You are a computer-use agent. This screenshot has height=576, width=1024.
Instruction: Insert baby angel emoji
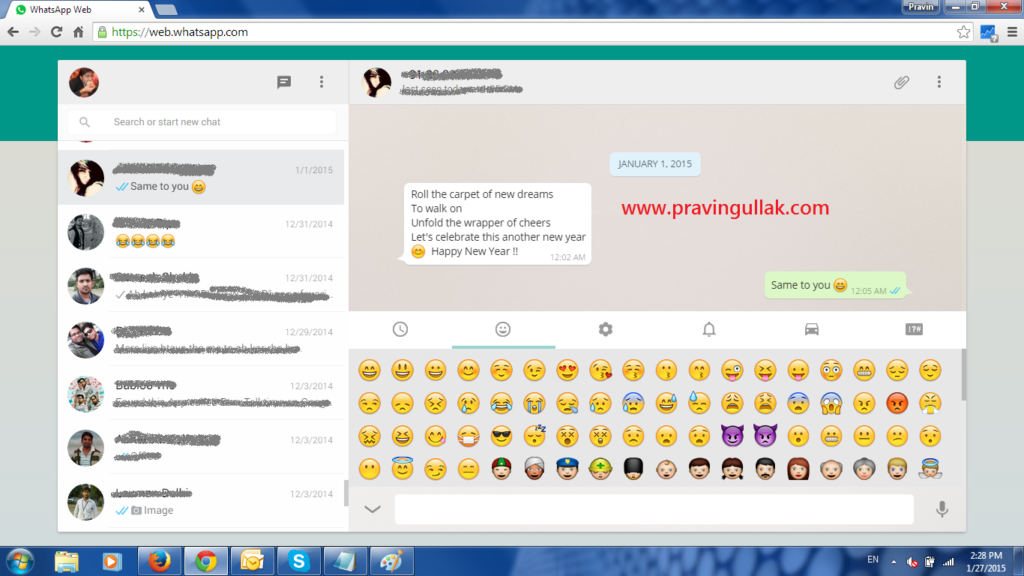[x=930, y=468]
